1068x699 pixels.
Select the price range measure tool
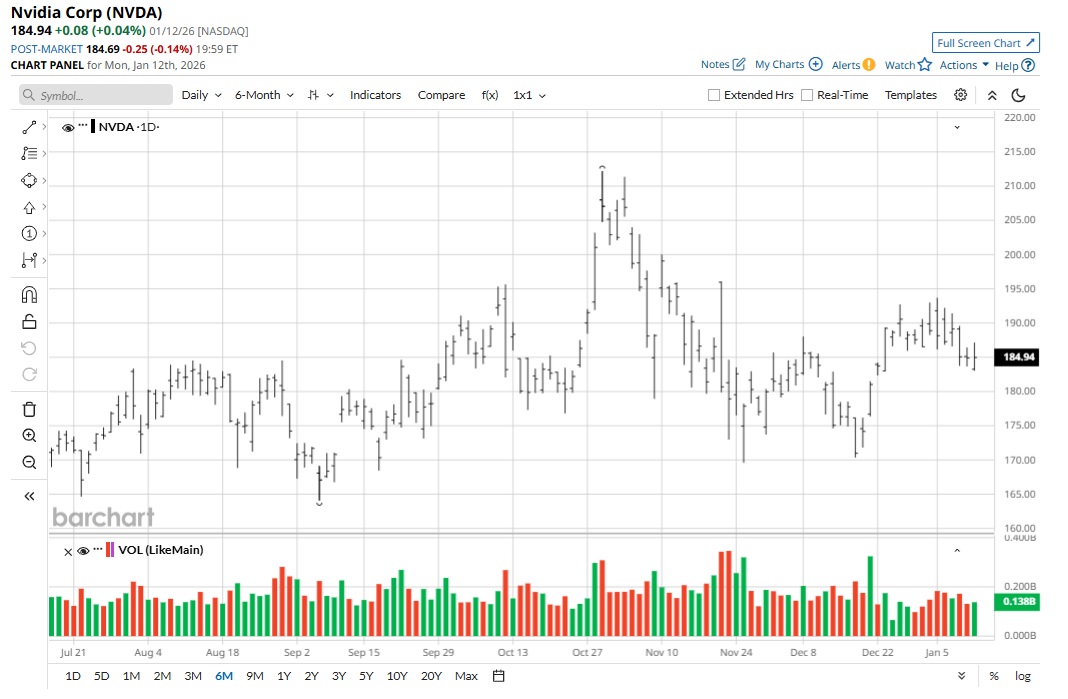pyautogui.click(x=29, y=260)
